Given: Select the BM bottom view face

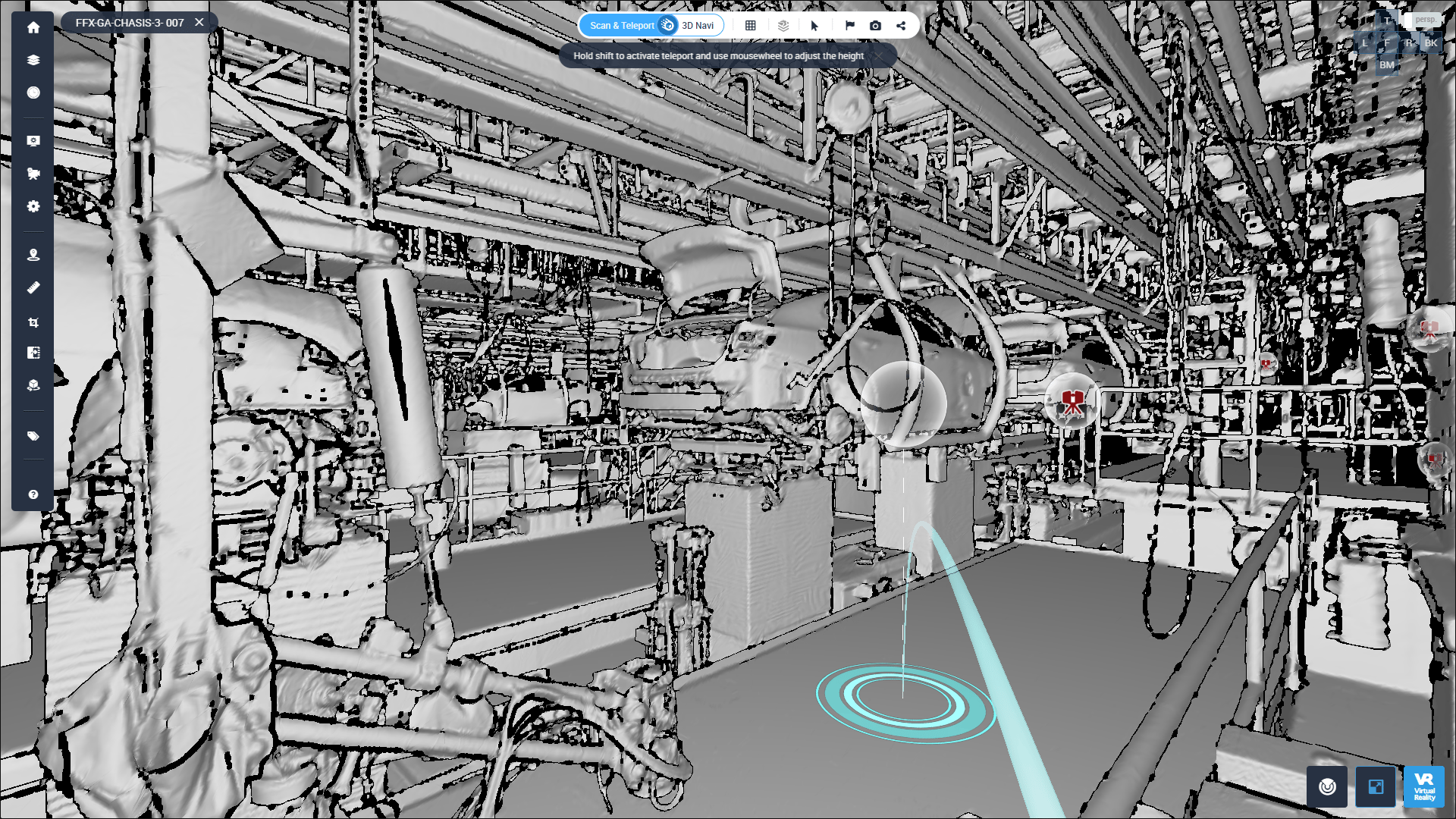Looking at the screenshot, I should pos(1387,65).
